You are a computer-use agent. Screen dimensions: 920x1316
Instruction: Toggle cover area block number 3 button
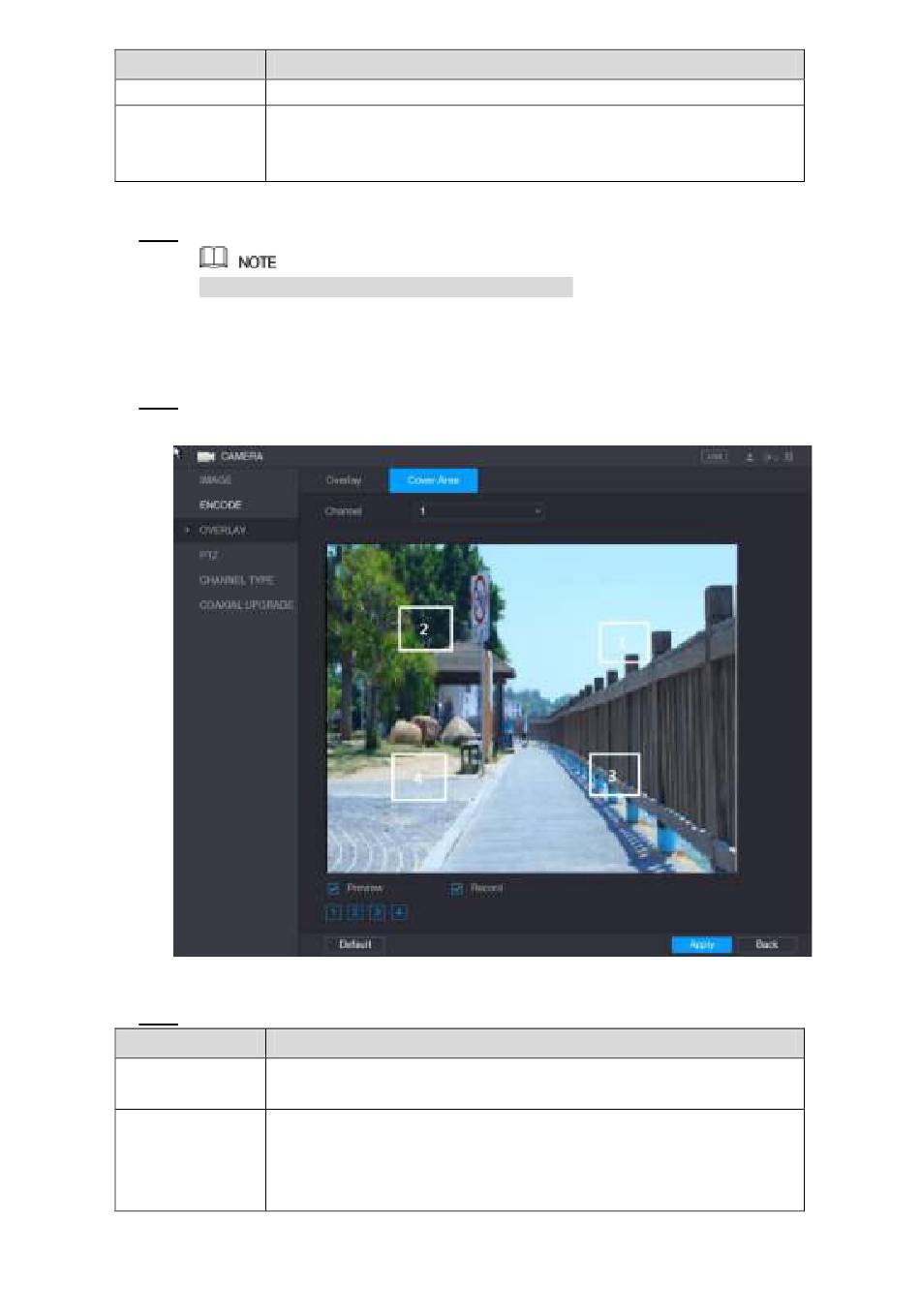pyautogui.click(x=378, y=912)
